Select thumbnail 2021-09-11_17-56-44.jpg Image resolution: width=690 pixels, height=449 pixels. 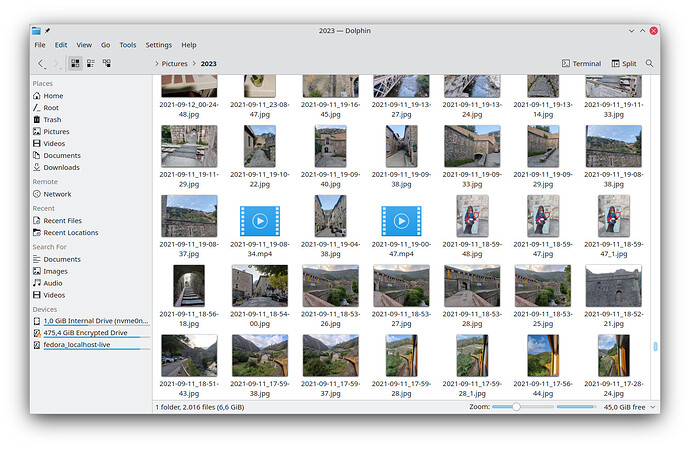(x=543, y=355)
